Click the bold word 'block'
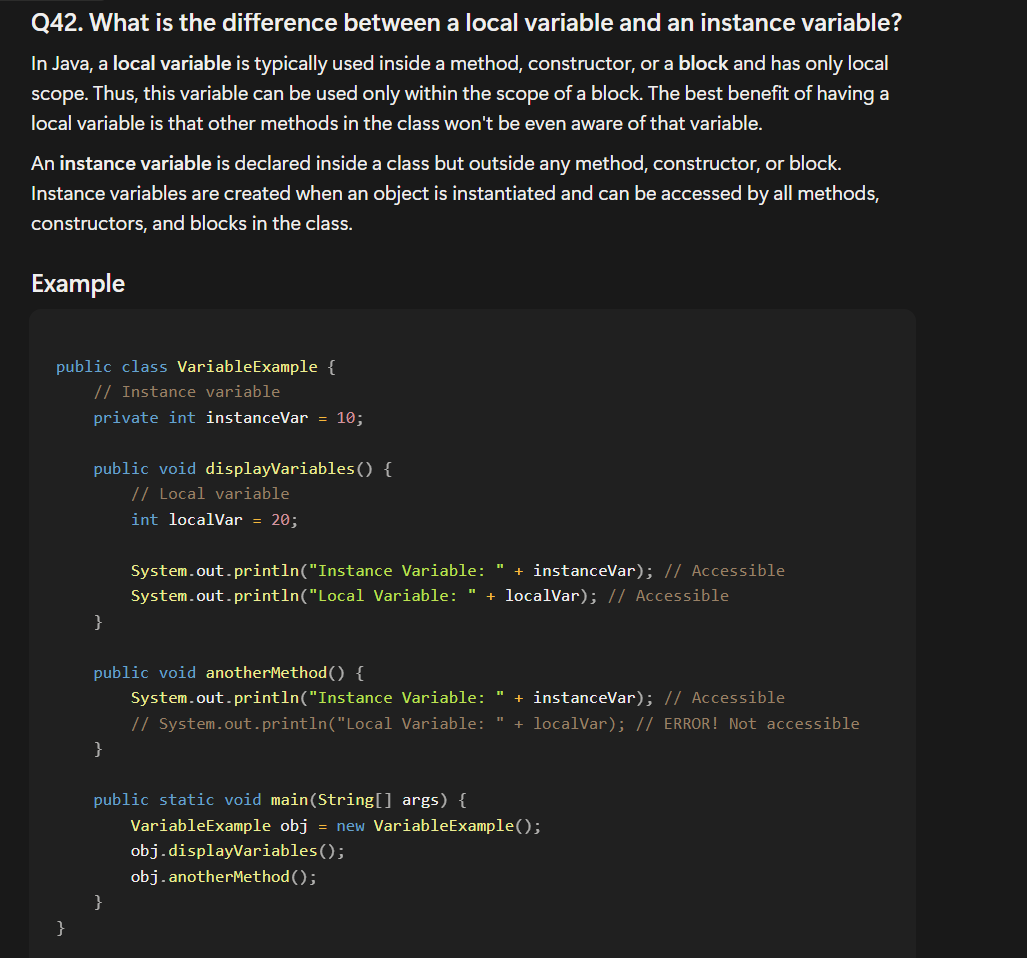 click(703, 64)
